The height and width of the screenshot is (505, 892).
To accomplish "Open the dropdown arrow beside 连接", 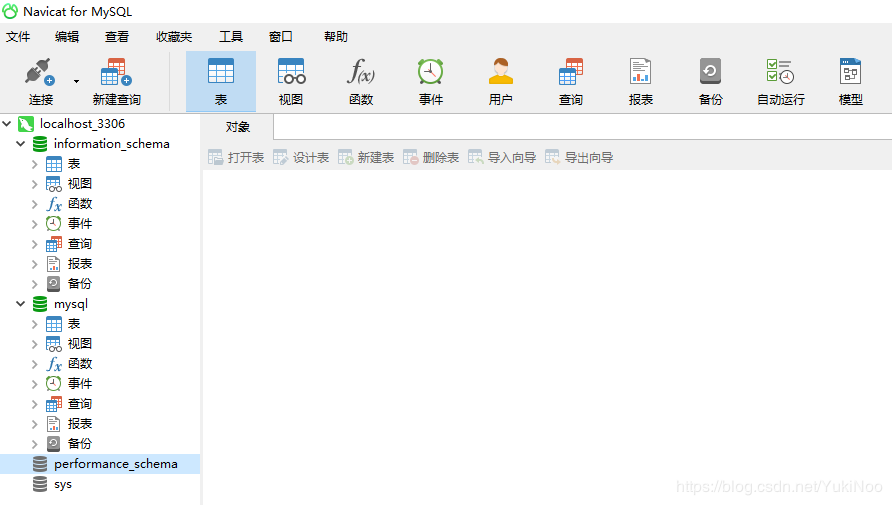I will [76, 80].
